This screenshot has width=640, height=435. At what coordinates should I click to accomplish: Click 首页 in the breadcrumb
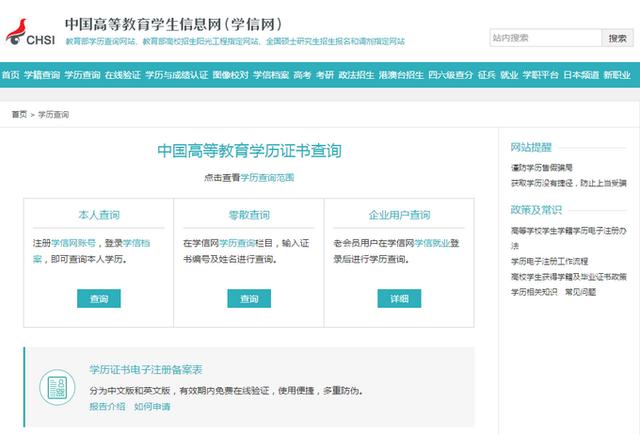pos(19,115)
